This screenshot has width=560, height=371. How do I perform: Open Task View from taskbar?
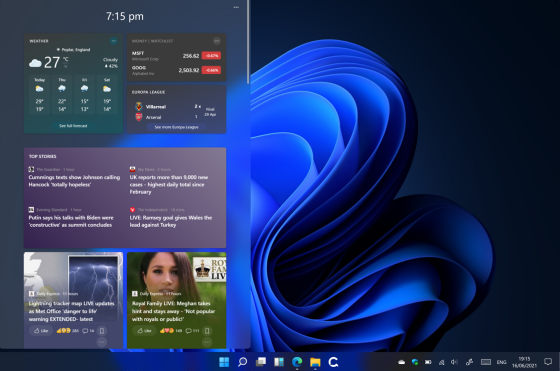coord(261,362)
